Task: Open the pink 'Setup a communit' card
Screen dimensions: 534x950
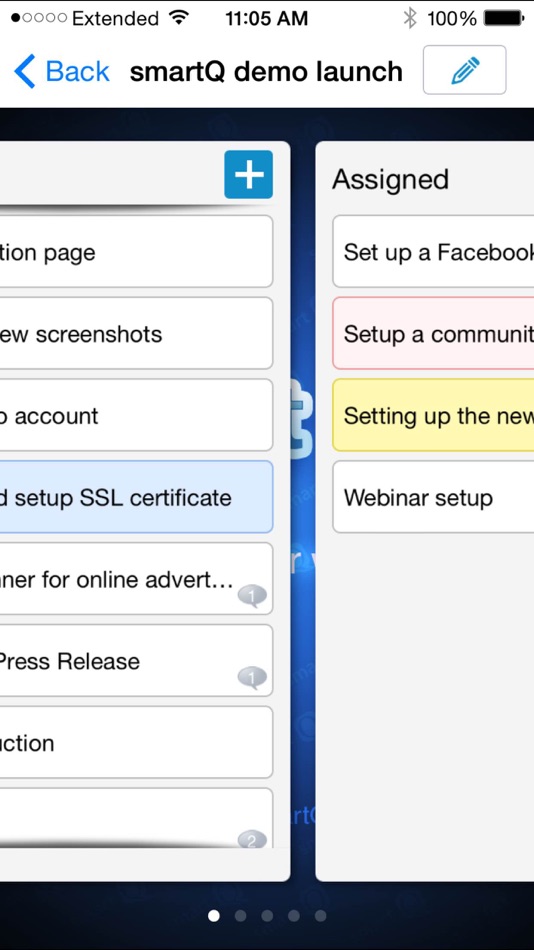Action: [433, 333]
